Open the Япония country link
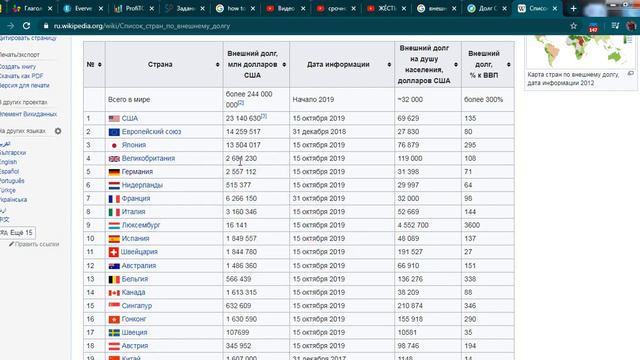 pyautogui.click(x=133, y=145)
